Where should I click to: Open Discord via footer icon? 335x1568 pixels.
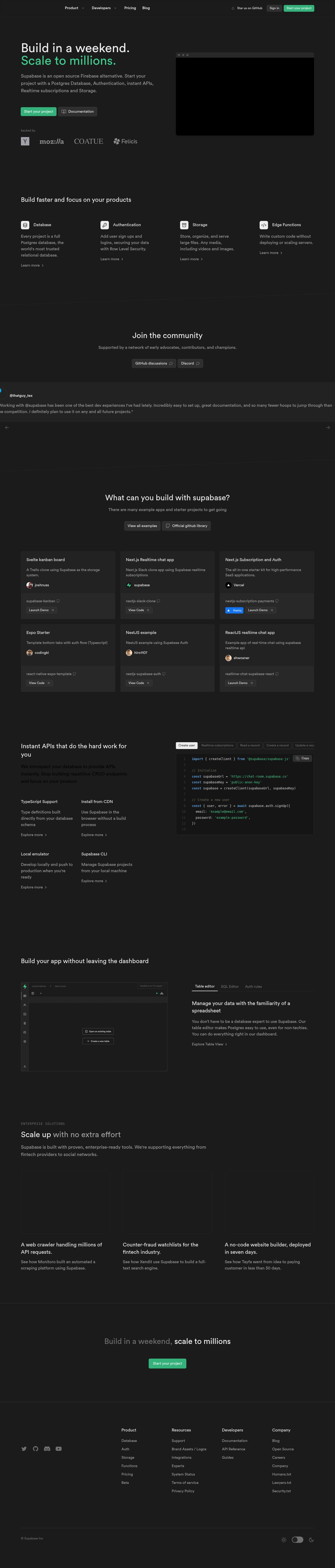click(47, 1449)
